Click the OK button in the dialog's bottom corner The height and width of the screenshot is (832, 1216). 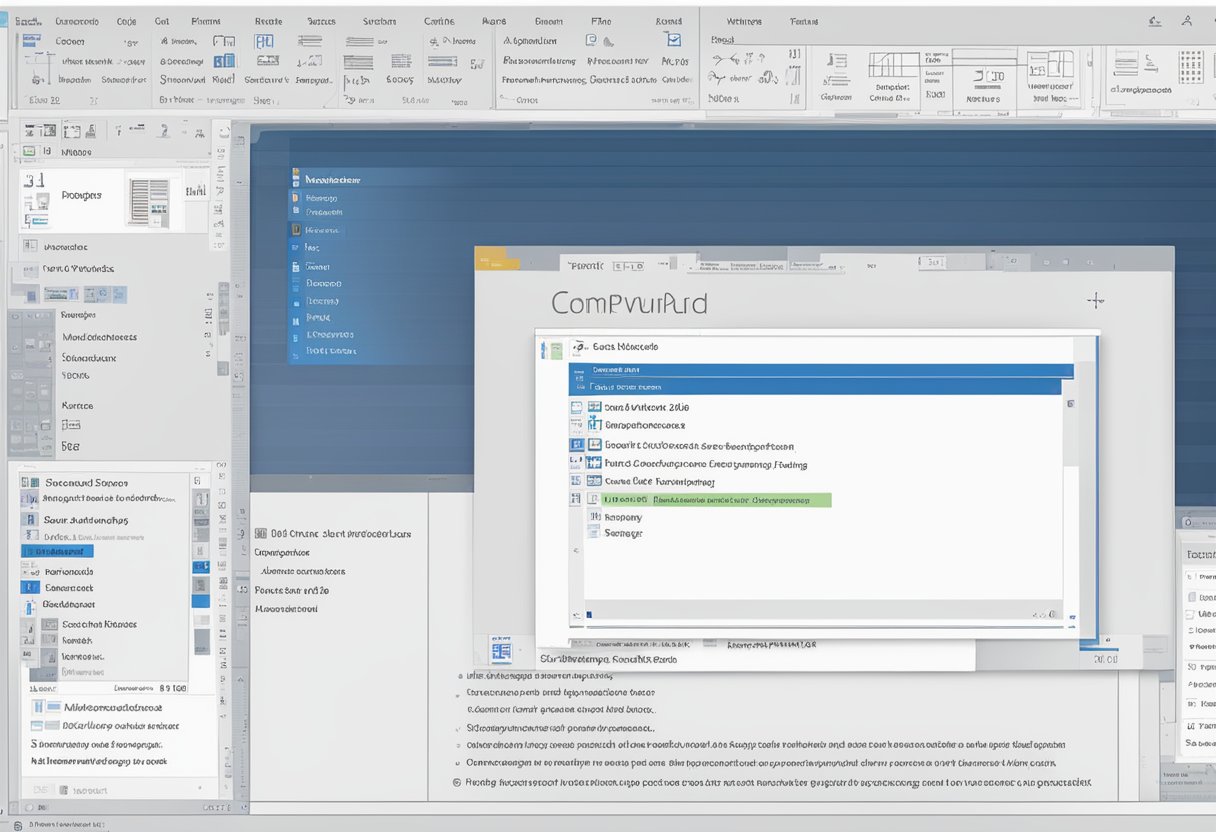click(x=1103, y=659)
